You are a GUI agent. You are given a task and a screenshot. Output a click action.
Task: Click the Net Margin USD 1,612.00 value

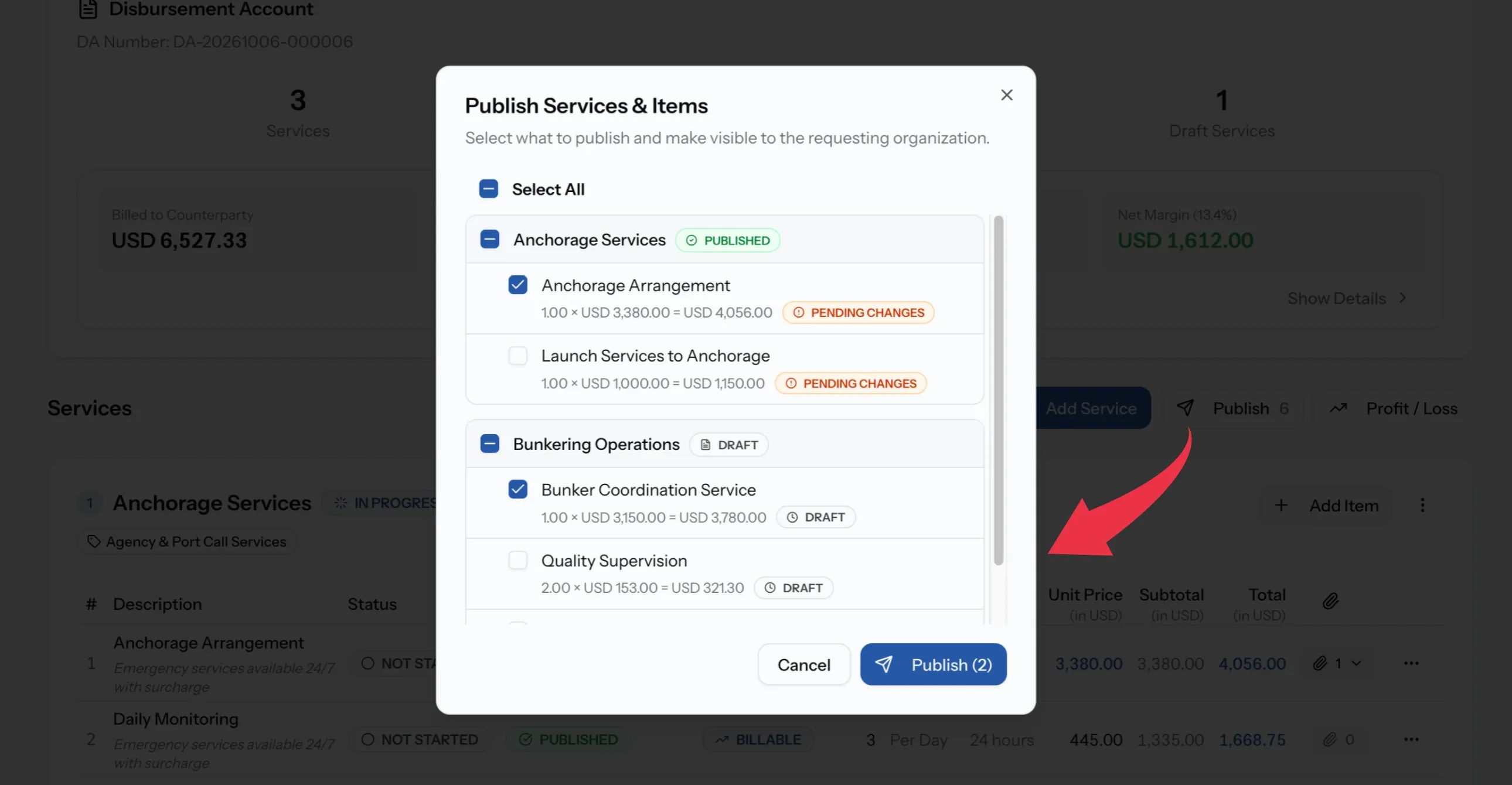click(x=1185, y=241)
